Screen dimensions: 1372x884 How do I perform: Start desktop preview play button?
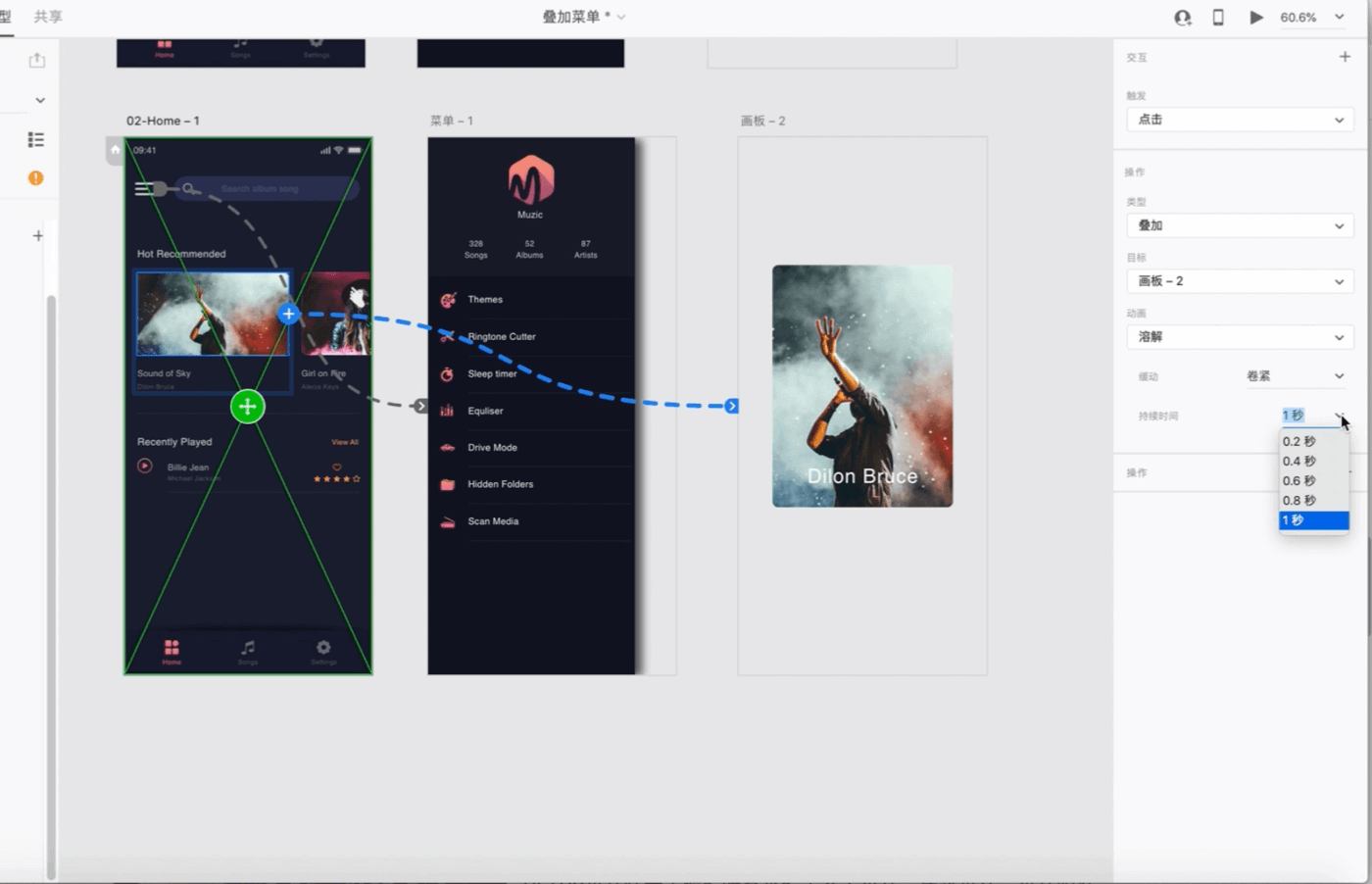1255,18
